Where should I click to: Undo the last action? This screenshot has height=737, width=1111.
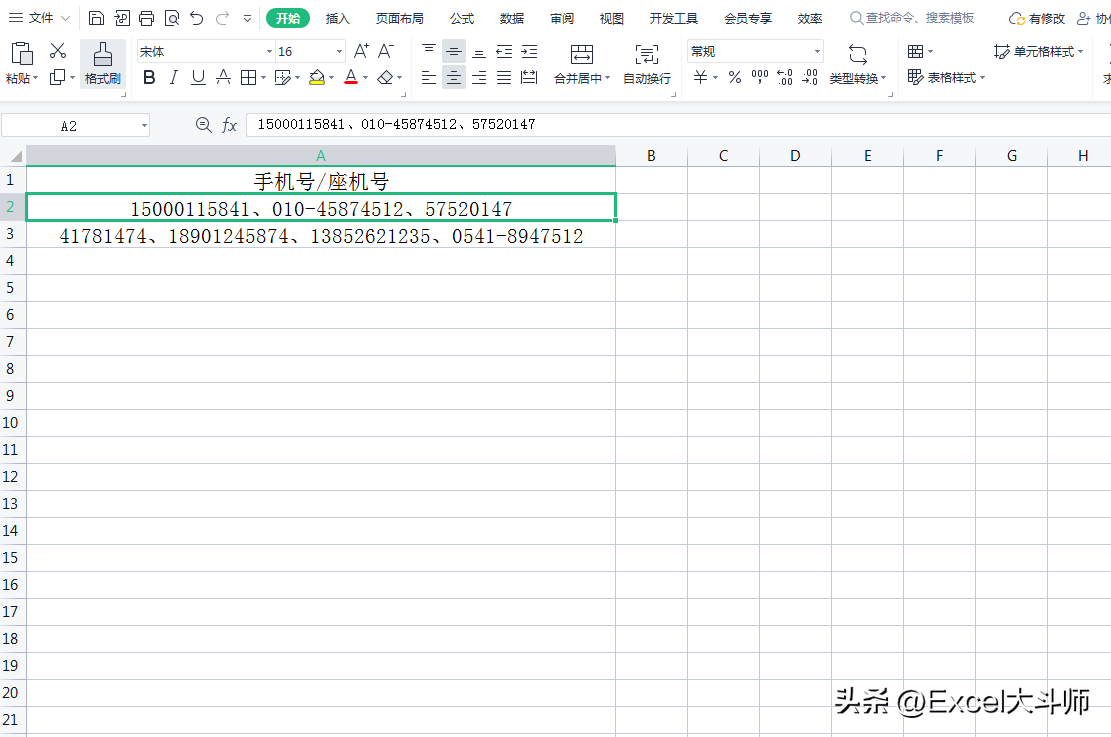pyautogui.click(x=197, y=18)
